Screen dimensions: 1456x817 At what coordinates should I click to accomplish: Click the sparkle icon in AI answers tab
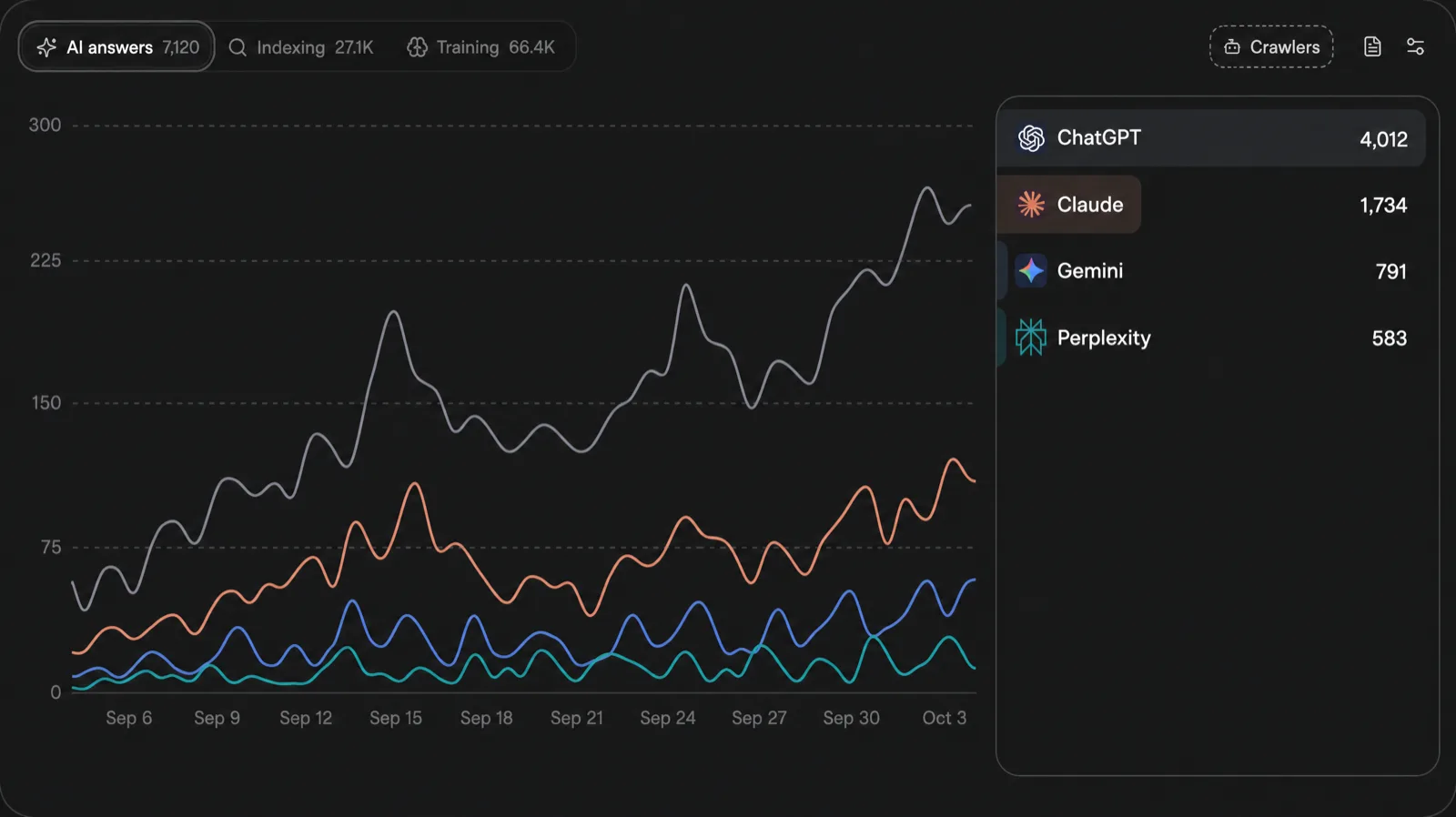46,47
